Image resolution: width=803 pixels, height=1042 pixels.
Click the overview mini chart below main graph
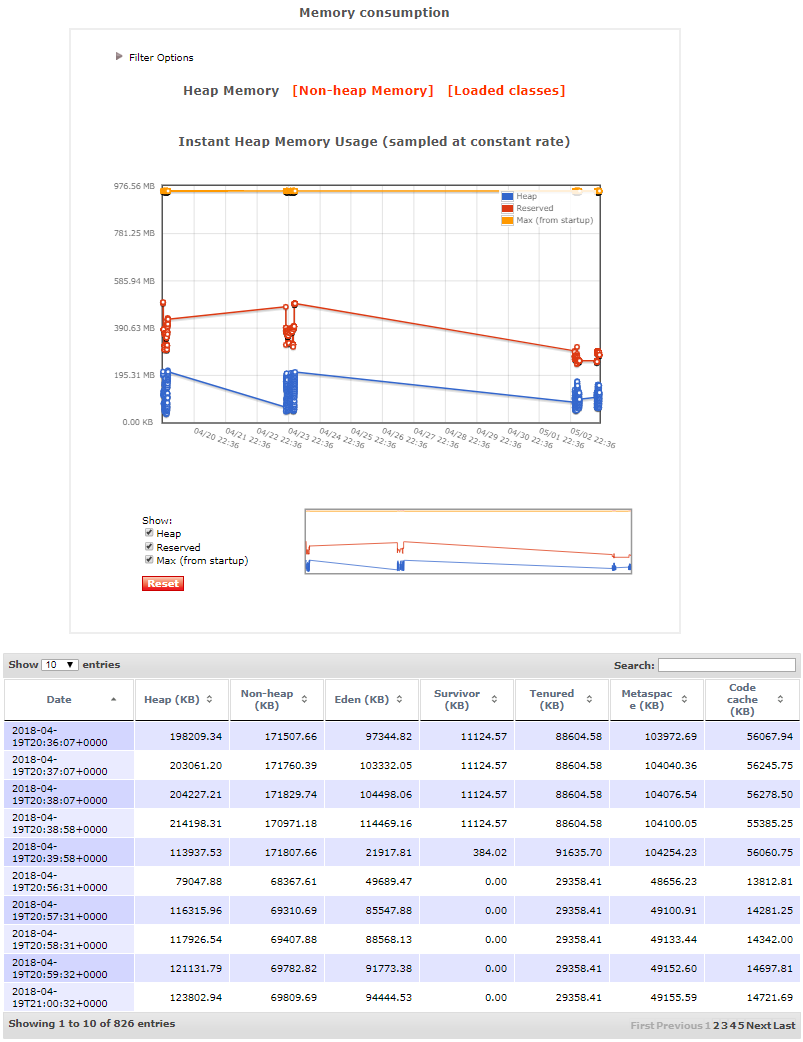pos(468,542)
